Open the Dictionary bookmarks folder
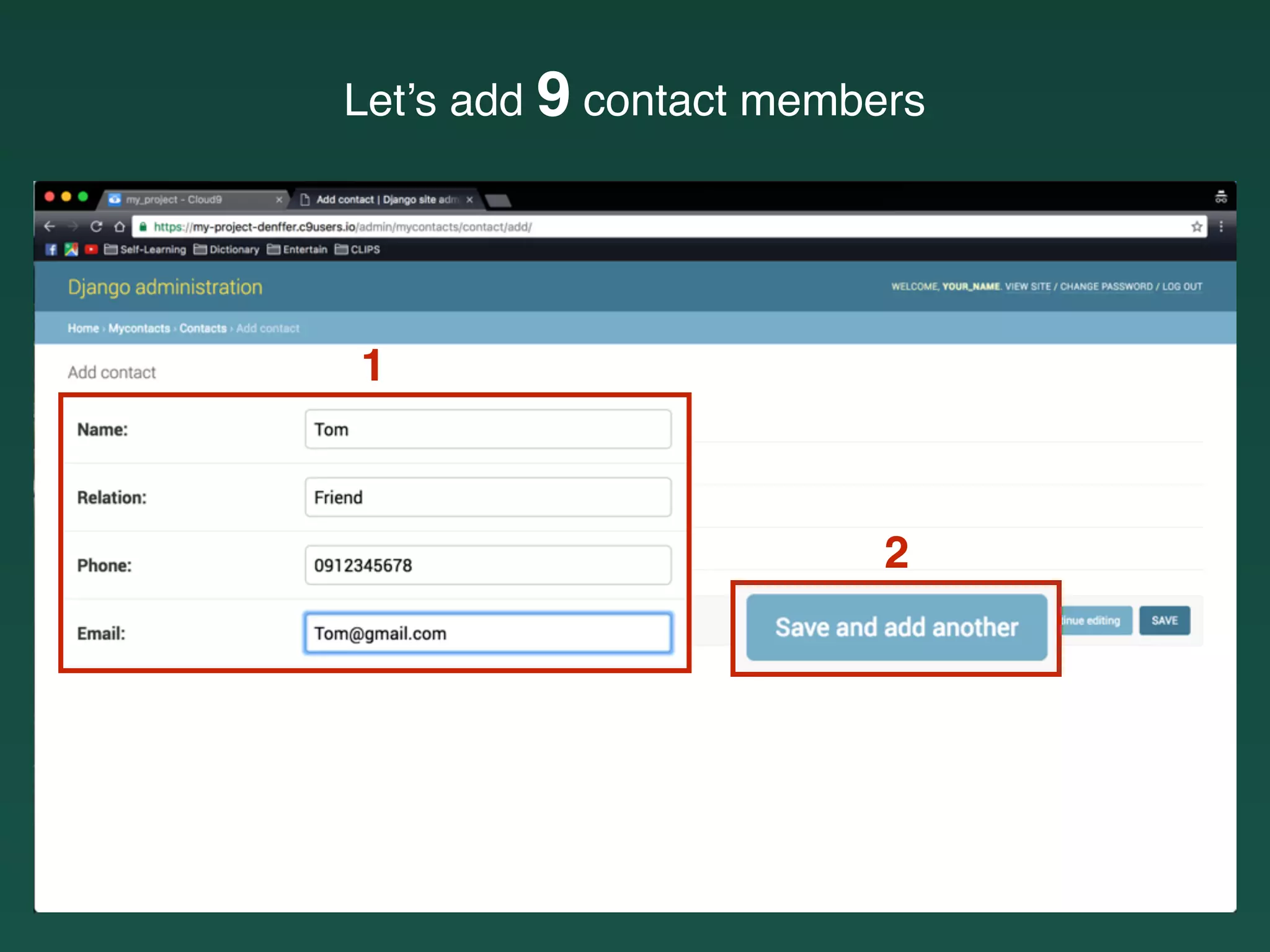This screenshot has height=952, width=1270. pos(227,249)
